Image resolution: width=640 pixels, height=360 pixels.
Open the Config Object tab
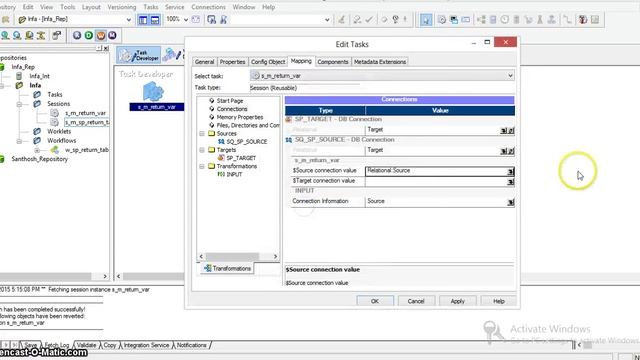click(268, 62)
